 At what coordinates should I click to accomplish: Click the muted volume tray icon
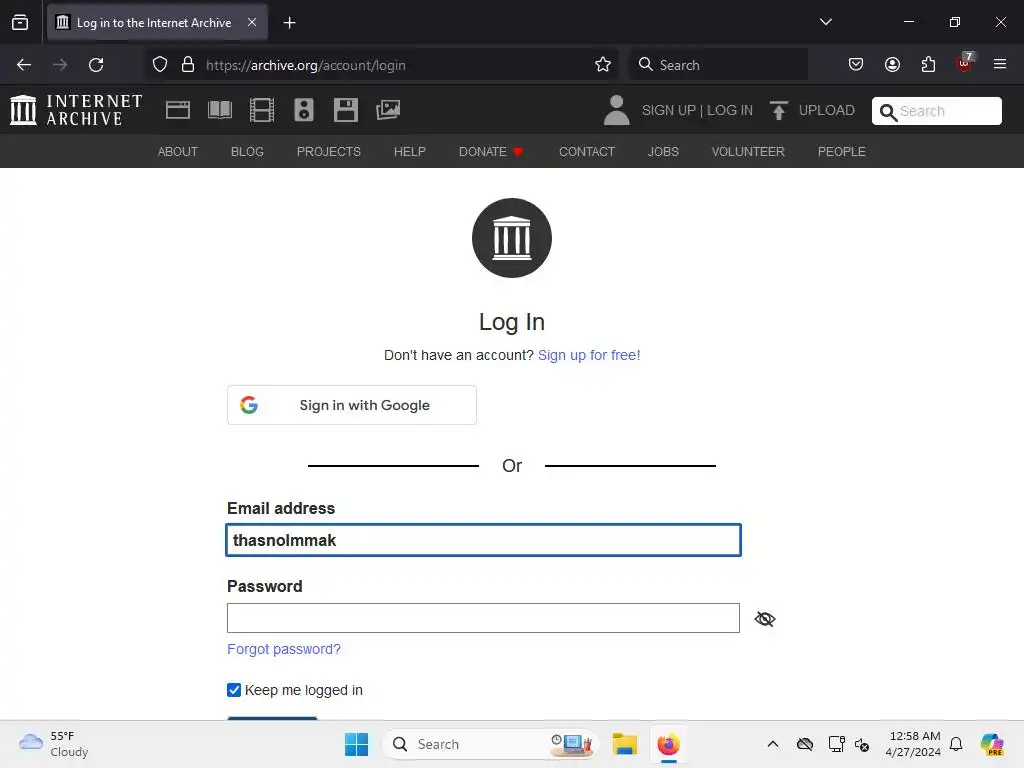861,744
